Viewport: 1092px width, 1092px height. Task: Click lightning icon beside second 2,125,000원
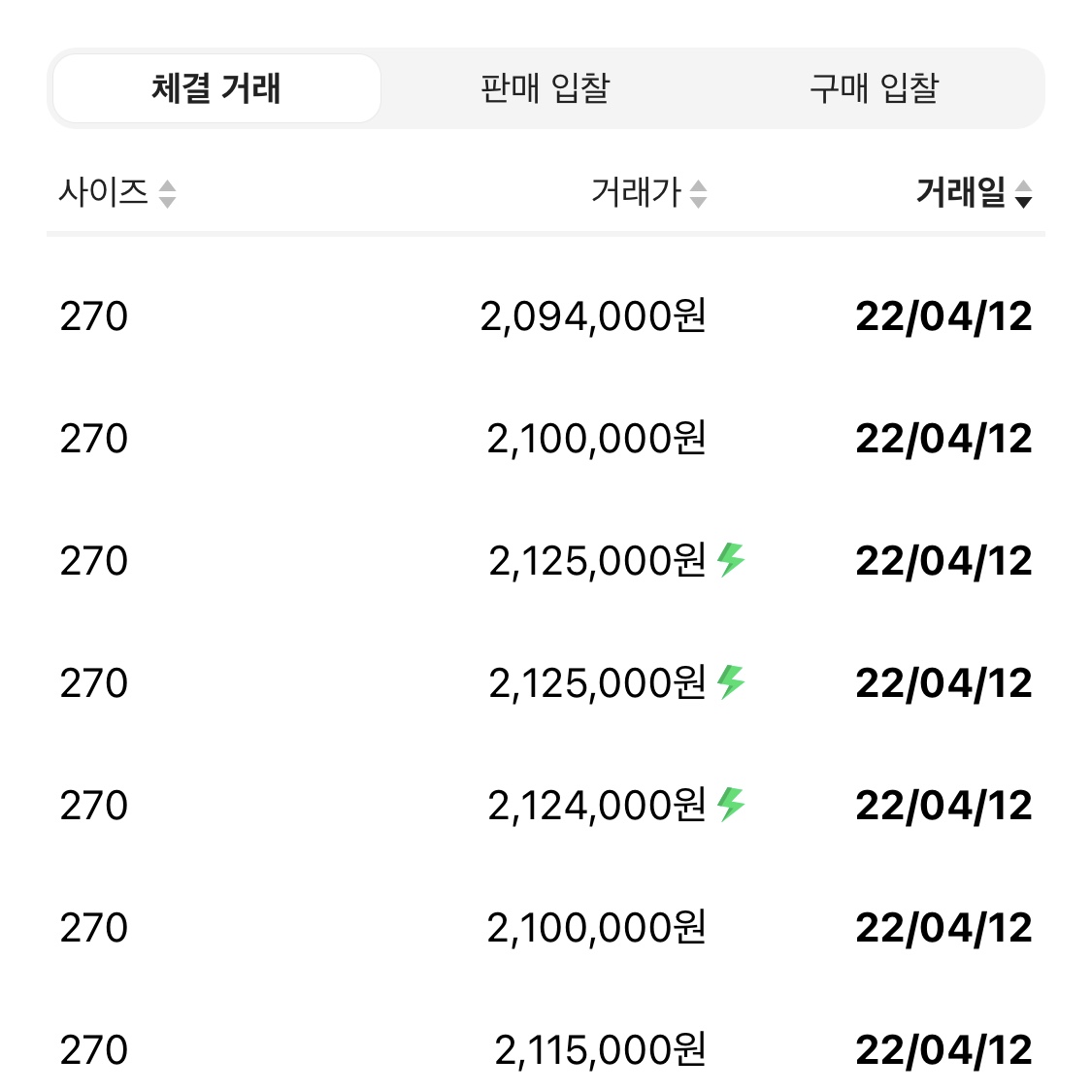point(731,681)
